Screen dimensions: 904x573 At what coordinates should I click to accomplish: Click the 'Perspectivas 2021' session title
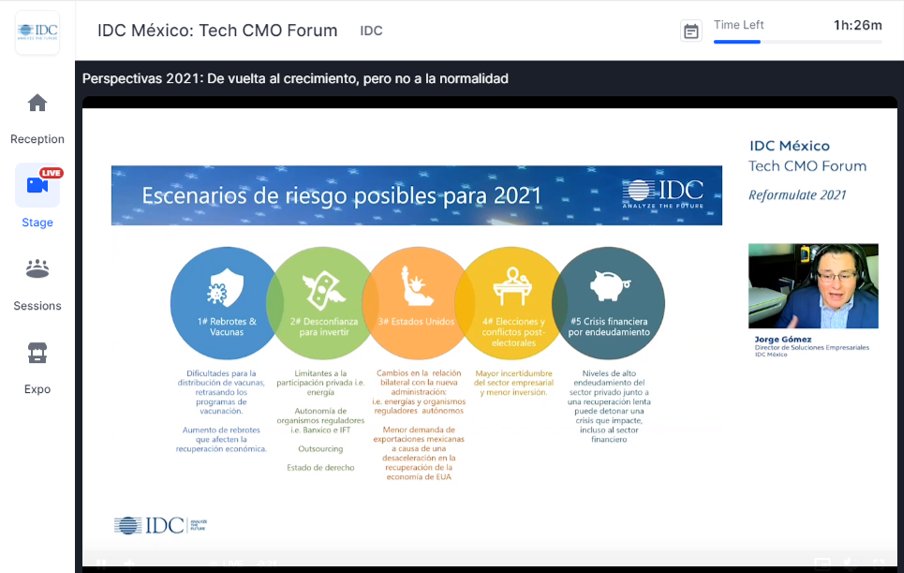click(295, 78)
